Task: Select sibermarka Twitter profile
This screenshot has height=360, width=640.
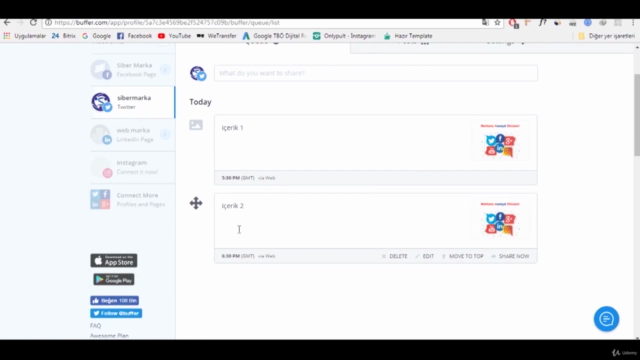Action: click(133, 102)
